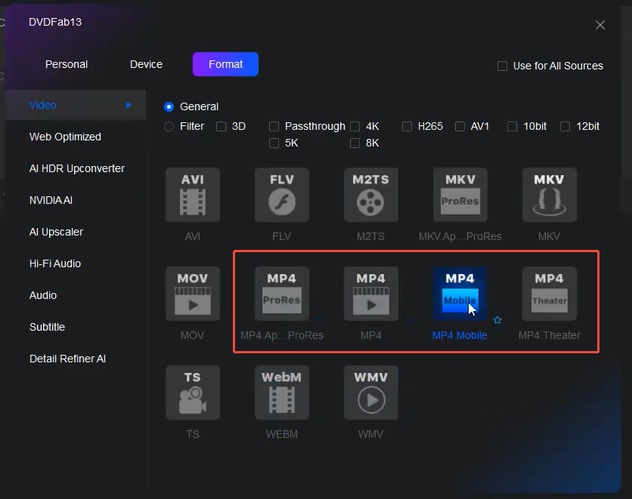632x499 pixels.
Task: Open the Device tab
Action: 146,64
